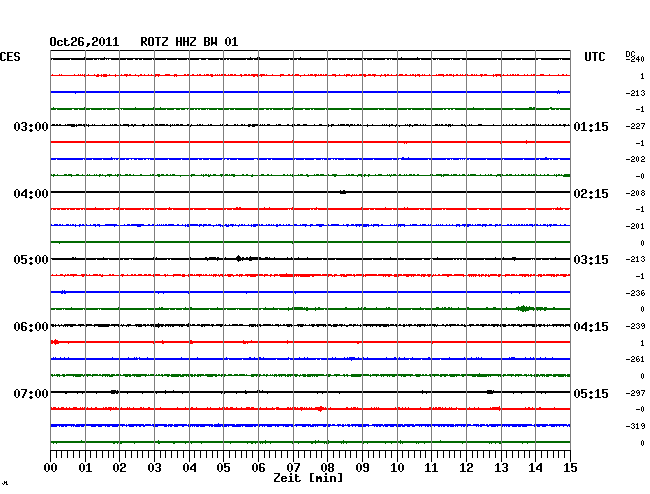Click the UTC column header
This screenshot has height=494, width=650.
point(594,57)
